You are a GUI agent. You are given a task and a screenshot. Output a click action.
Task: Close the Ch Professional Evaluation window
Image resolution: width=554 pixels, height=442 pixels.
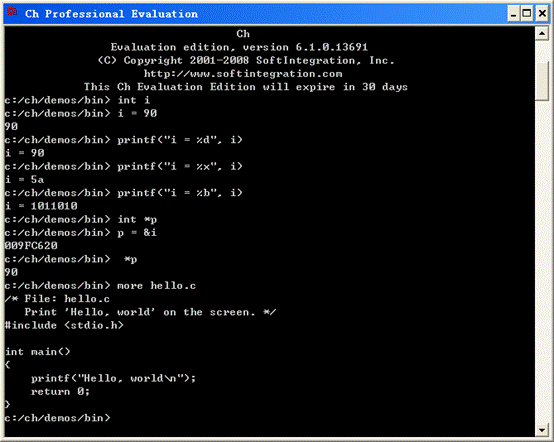click(x=542, y=14)
